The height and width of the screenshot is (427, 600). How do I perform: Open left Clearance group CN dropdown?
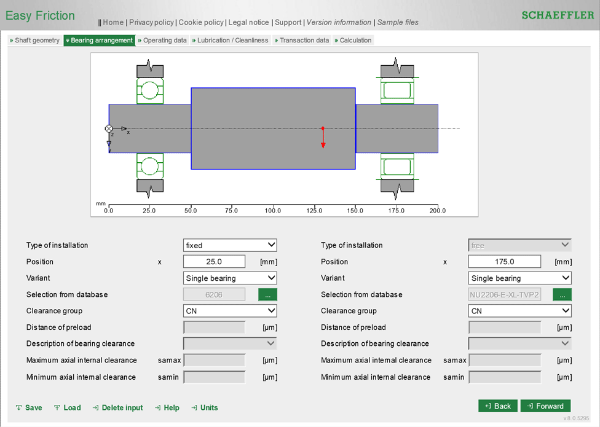[x=230, y=310]
